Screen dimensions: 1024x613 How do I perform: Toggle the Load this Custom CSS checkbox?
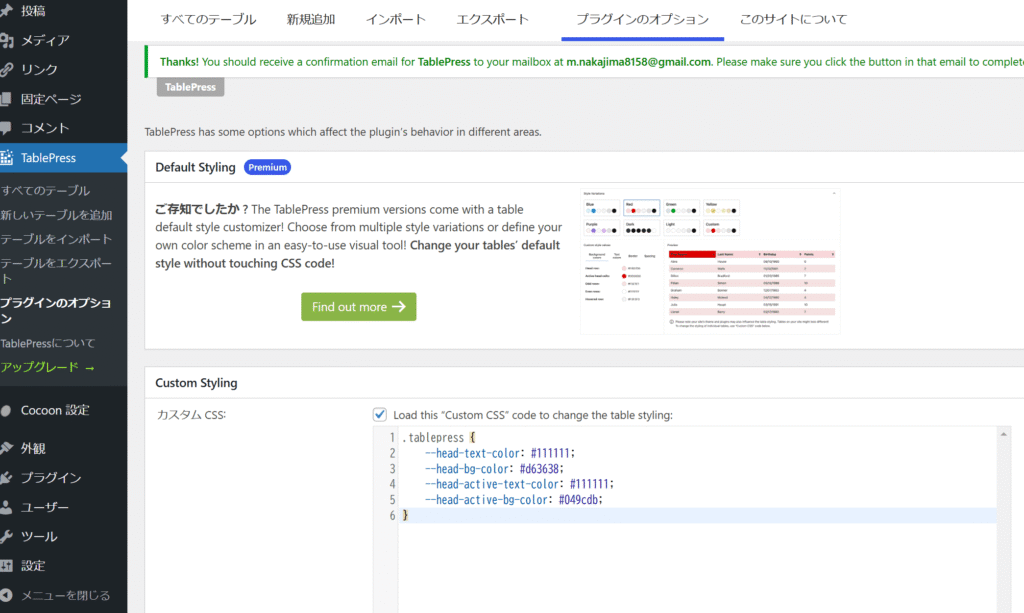[379, 415]
